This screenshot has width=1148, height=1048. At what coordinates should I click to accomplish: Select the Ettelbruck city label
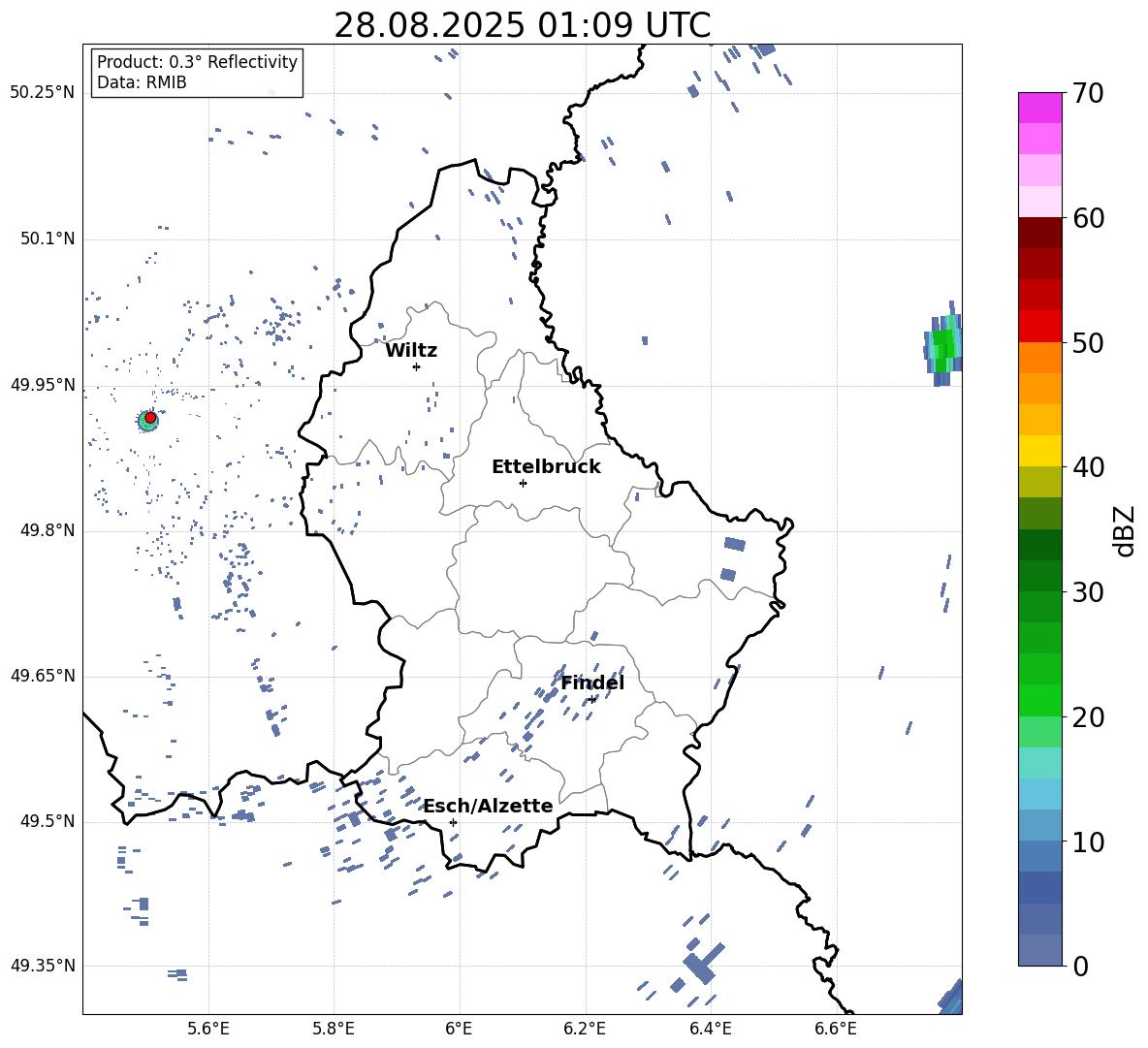pos(546,467)
